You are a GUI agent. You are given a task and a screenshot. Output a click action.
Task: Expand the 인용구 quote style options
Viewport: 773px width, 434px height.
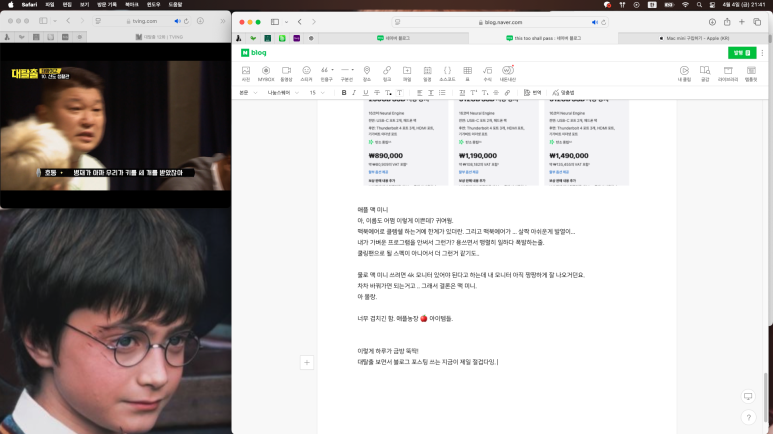[333, 70]
